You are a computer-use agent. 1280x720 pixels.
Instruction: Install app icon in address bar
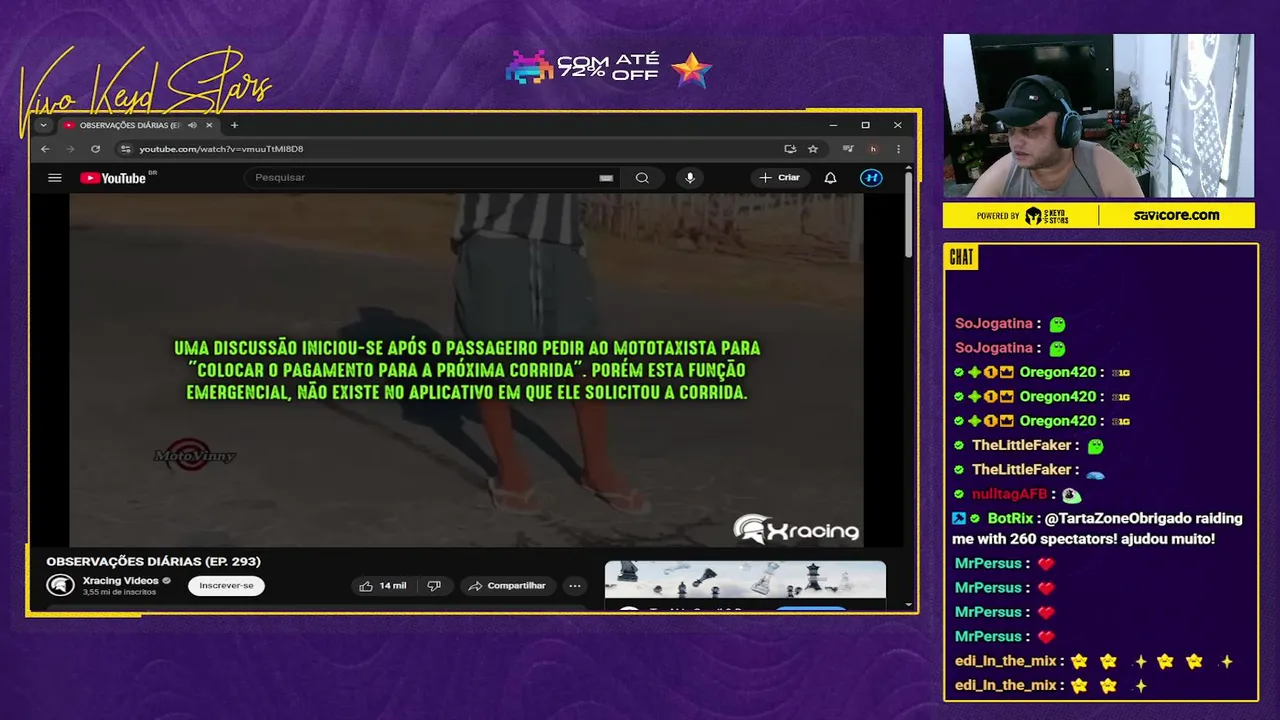click(790, 149)
